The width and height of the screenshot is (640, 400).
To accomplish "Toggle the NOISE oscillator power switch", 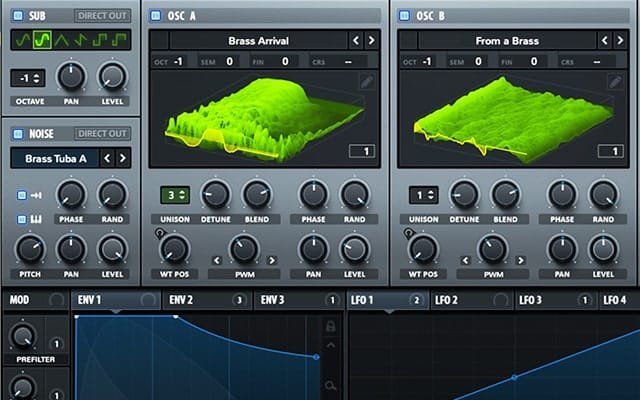I will coord(18,133).
